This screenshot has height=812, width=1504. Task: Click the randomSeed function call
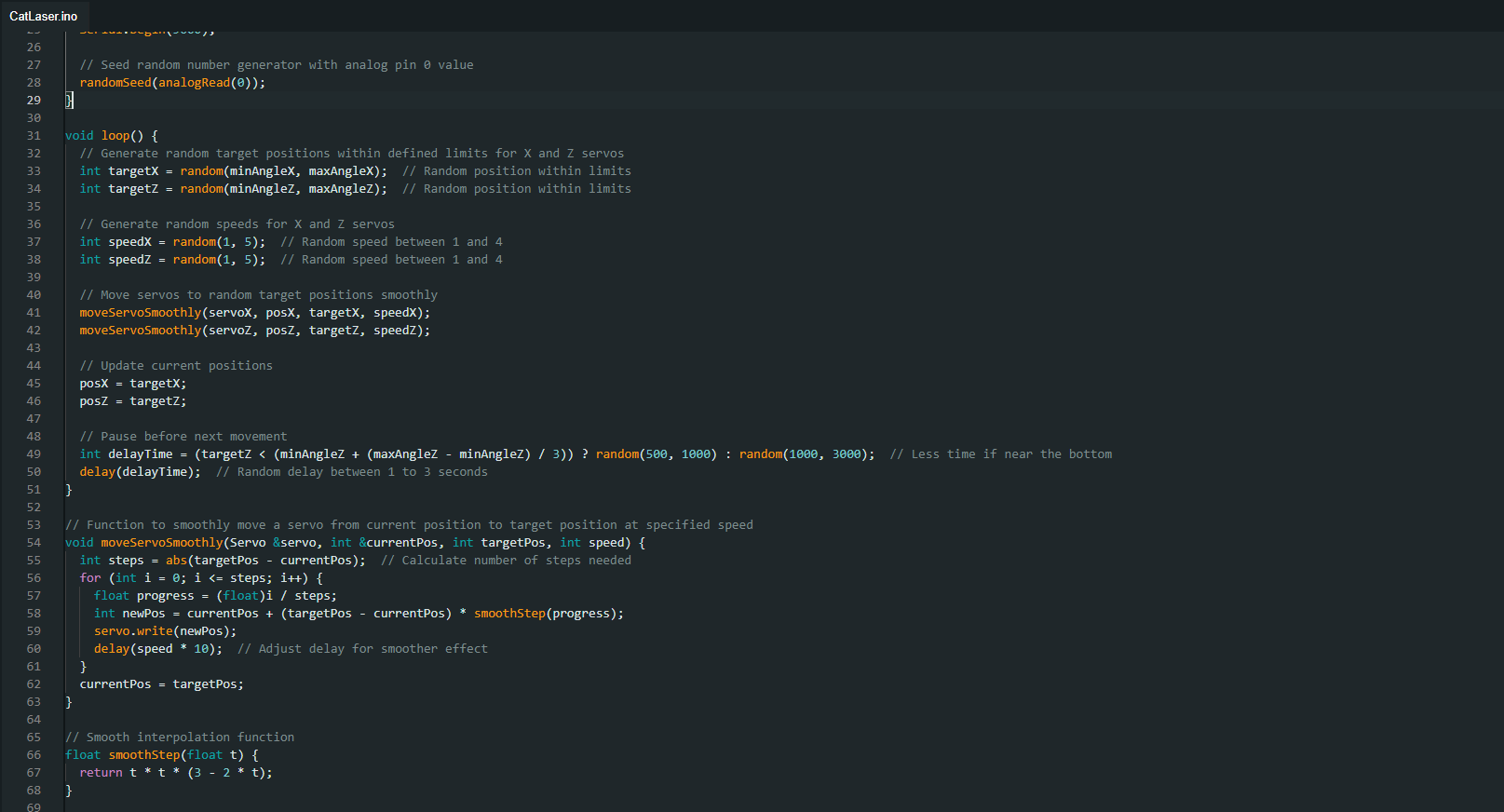pyautogui.click(x=172, y=83)
